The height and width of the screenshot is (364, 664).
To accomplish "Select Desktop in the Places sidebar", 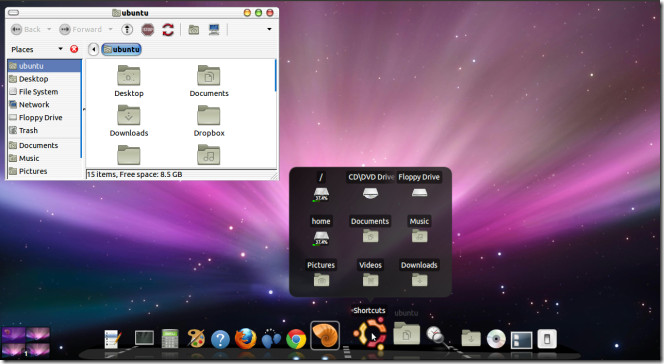I will [44, 79].
